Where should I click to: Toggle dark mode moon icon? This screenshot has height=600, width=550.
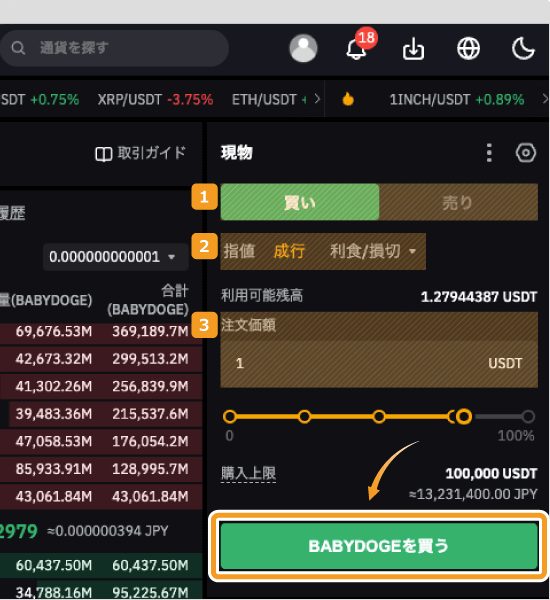click(523, 49)
